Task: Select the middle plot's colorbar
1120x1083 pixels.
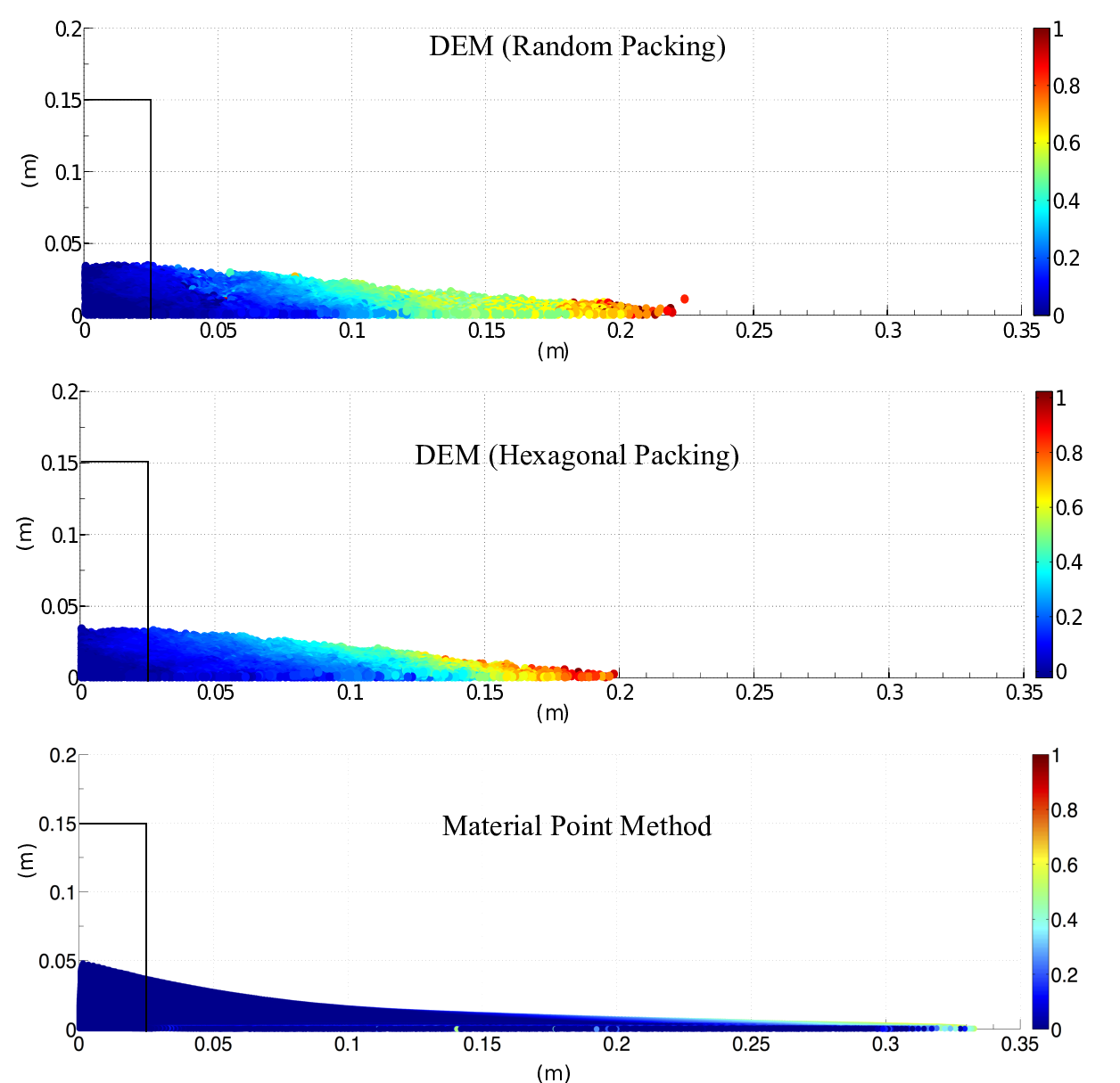Action: [x=1044, y=535]
